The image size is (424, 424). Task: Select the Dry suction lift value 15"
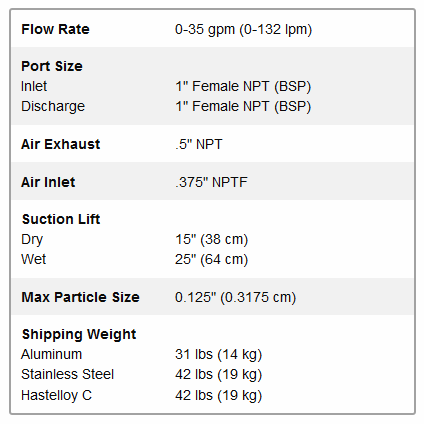(x=212, y=240)
